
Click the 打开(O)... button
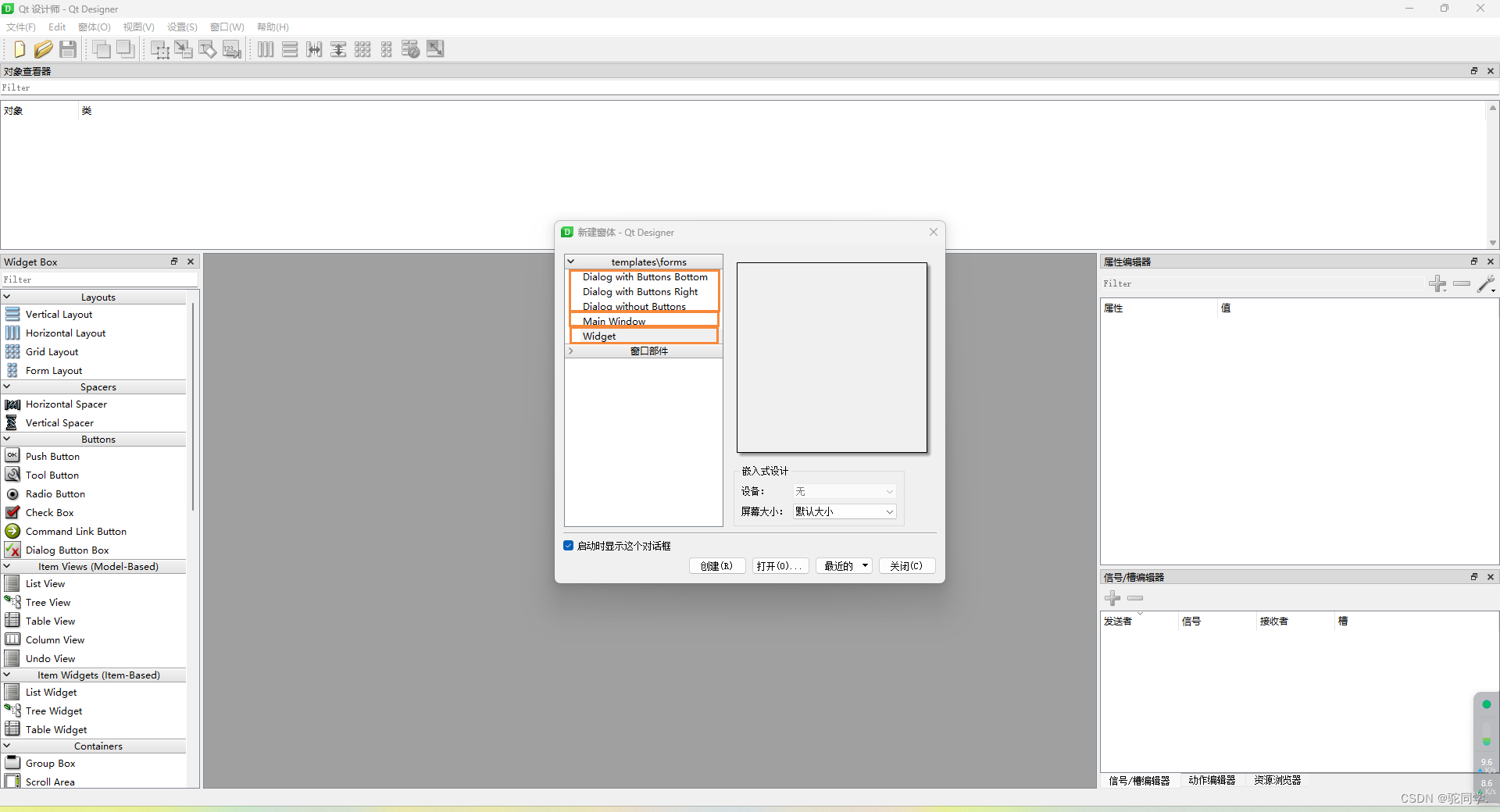[780, 566]
